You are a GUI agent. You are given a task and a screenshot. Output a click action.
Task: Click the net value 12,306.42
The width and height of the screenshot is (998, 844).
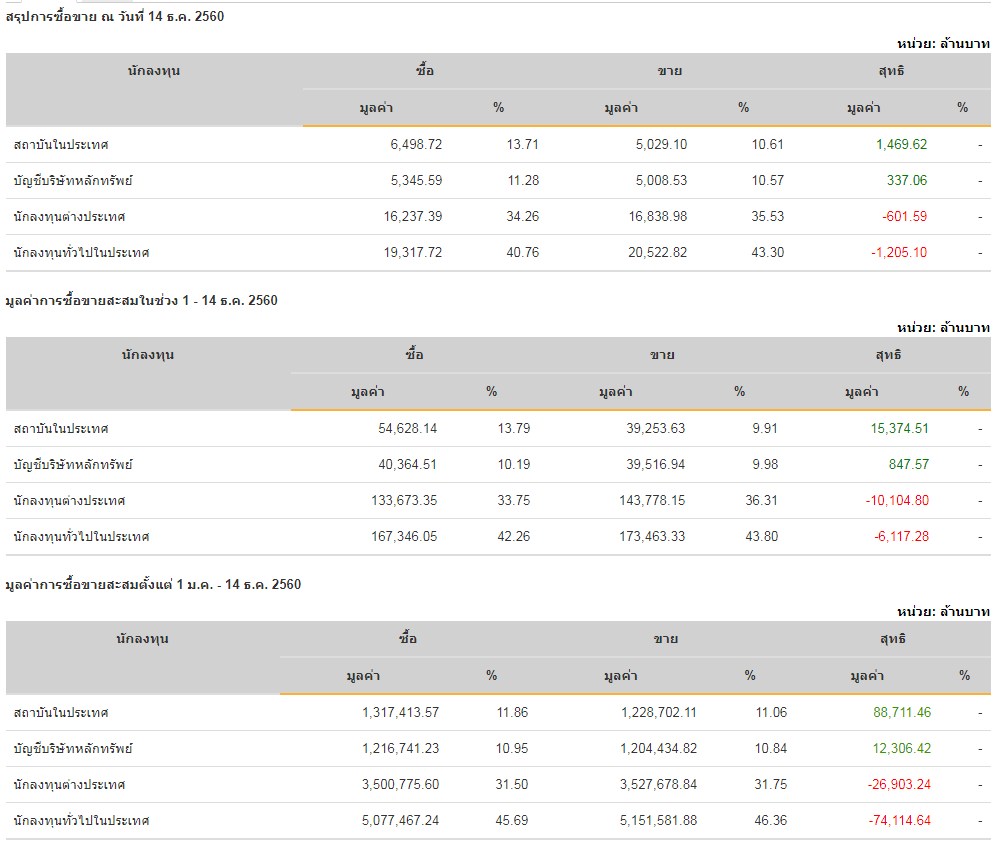click(x=901, y=748)
